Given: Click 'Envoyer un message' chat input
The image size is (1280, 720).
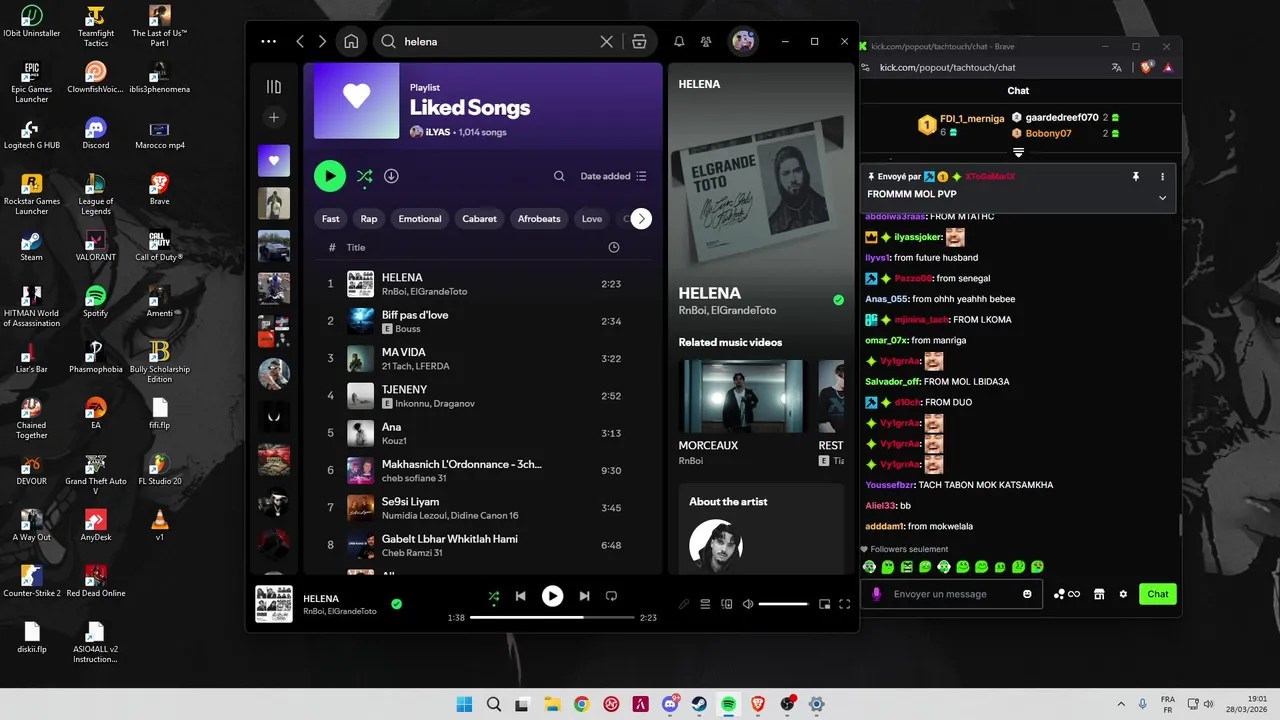Looking at the screenshot, I should 950,594.
